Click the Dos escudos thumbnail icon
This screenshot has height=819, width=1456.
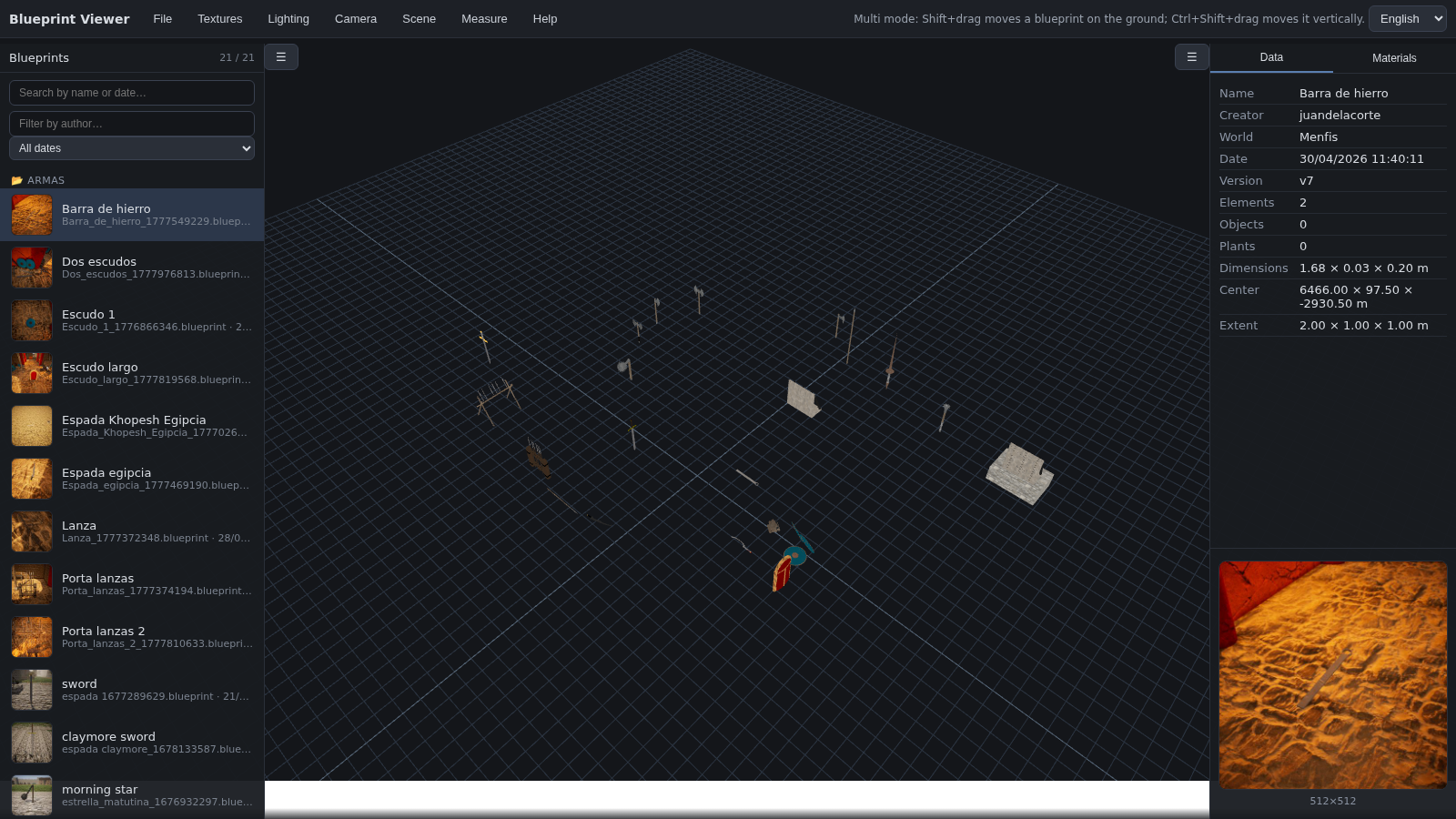point(32,268)
